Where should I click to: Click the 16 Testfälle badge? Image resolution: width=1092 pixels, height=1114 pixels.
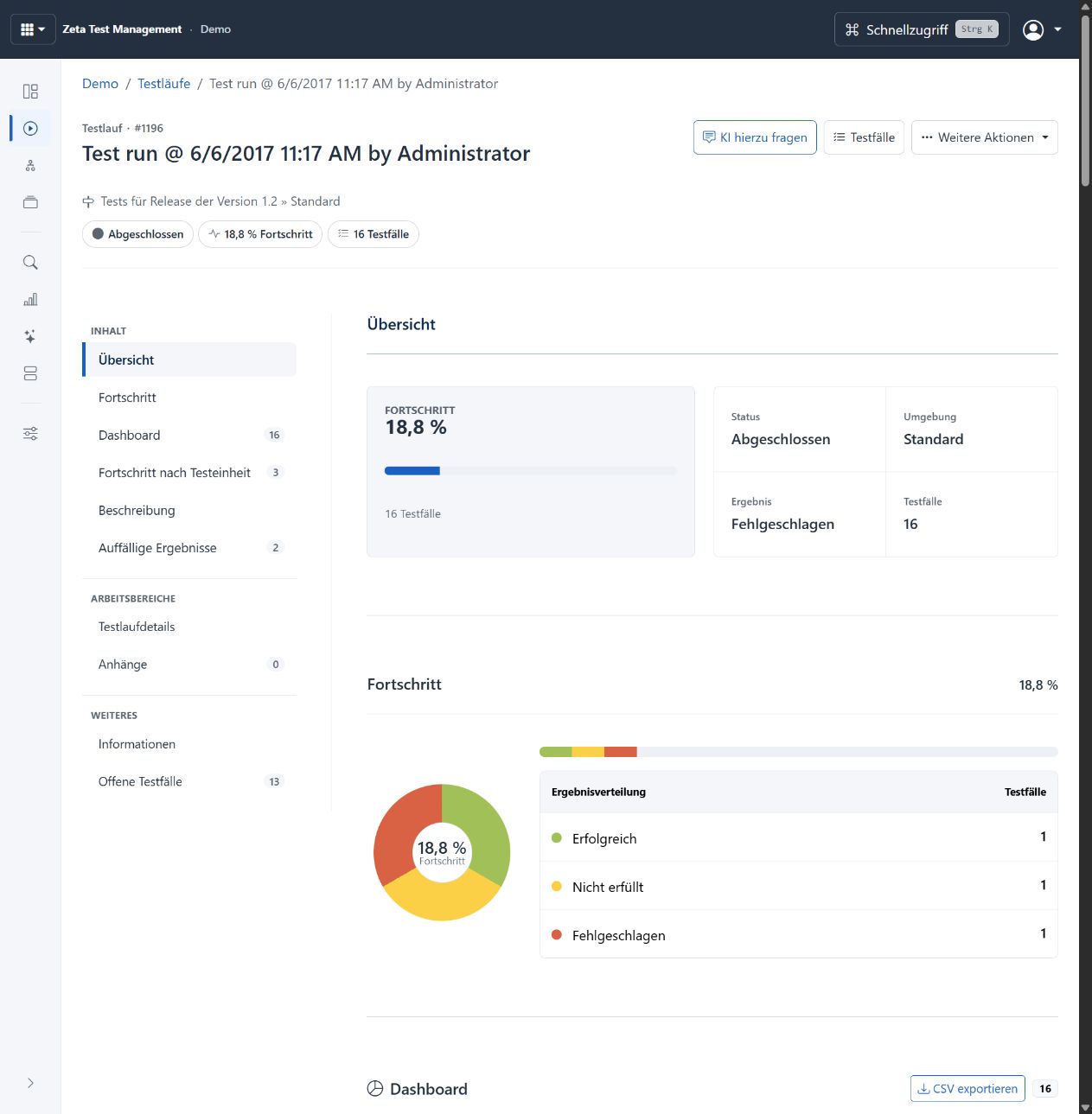coord(374,234)
